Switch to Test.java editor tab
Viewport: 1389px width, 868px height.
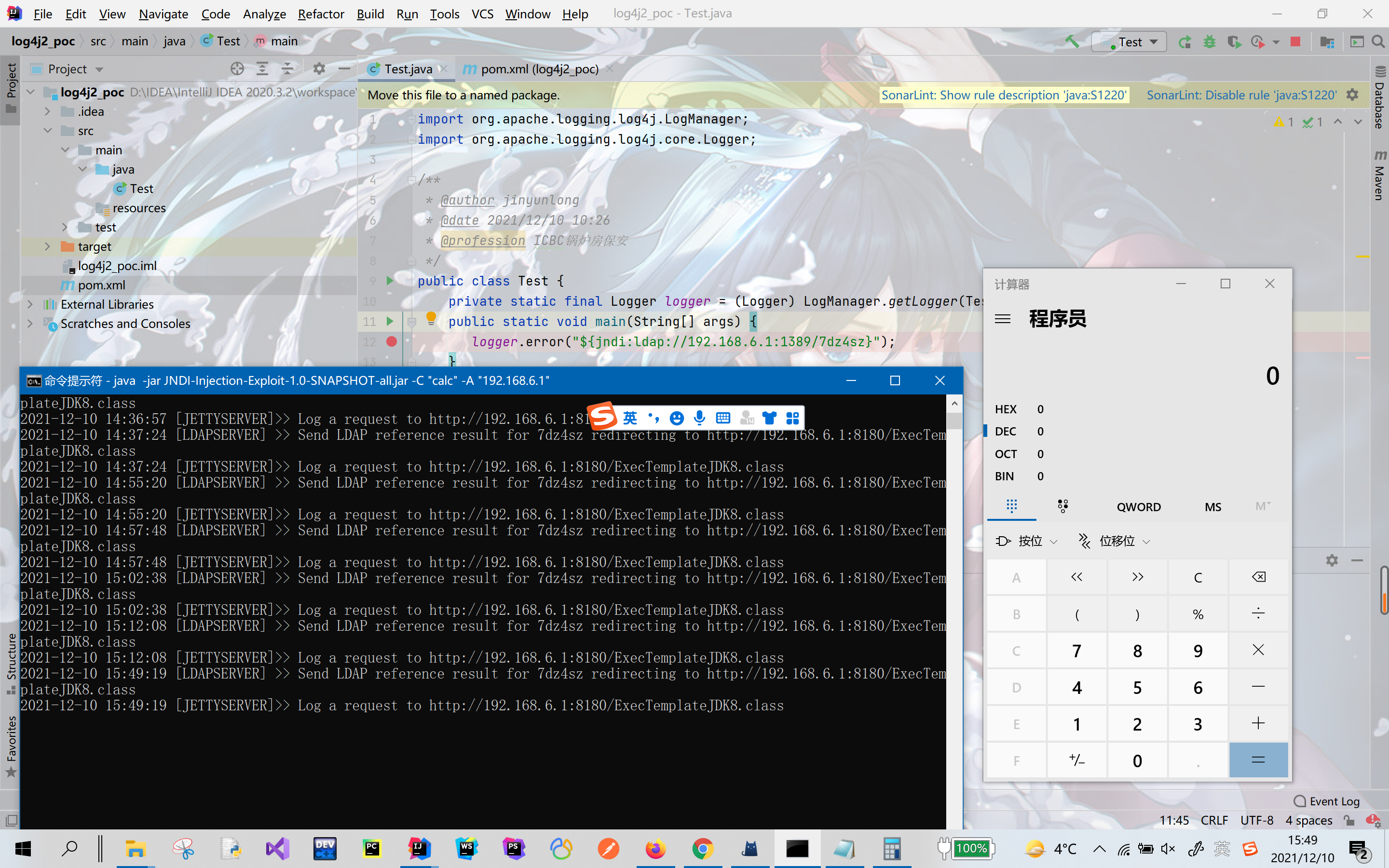point(408,69)
